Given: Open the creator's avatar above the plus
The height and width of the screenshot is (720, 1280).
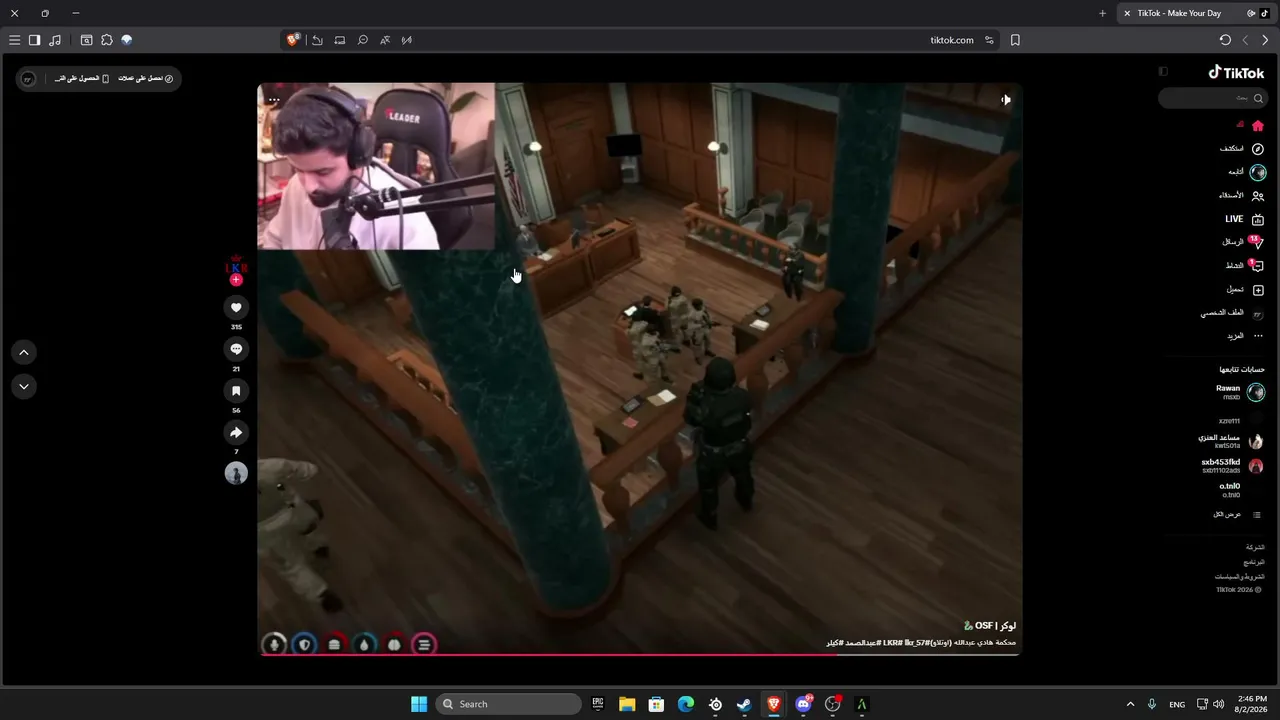Looking at the screenshot, I should 236,264.
